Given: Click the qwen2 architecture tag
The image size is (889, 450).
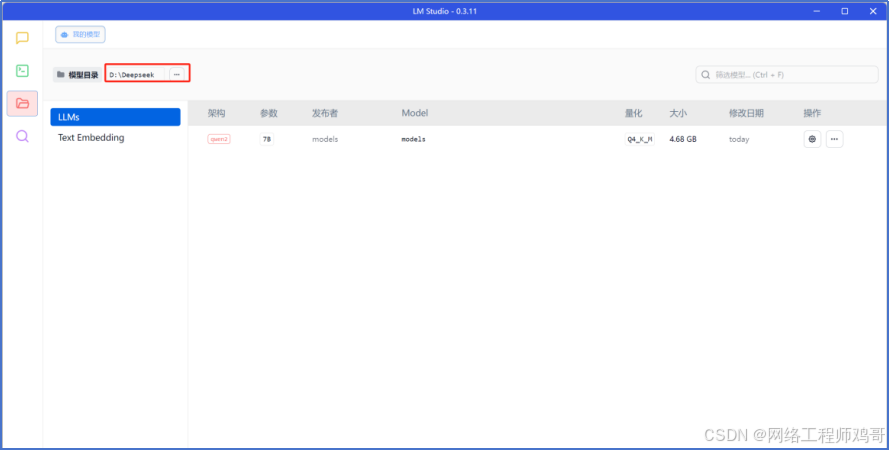Looking at the screenshot, I should 219,139.
